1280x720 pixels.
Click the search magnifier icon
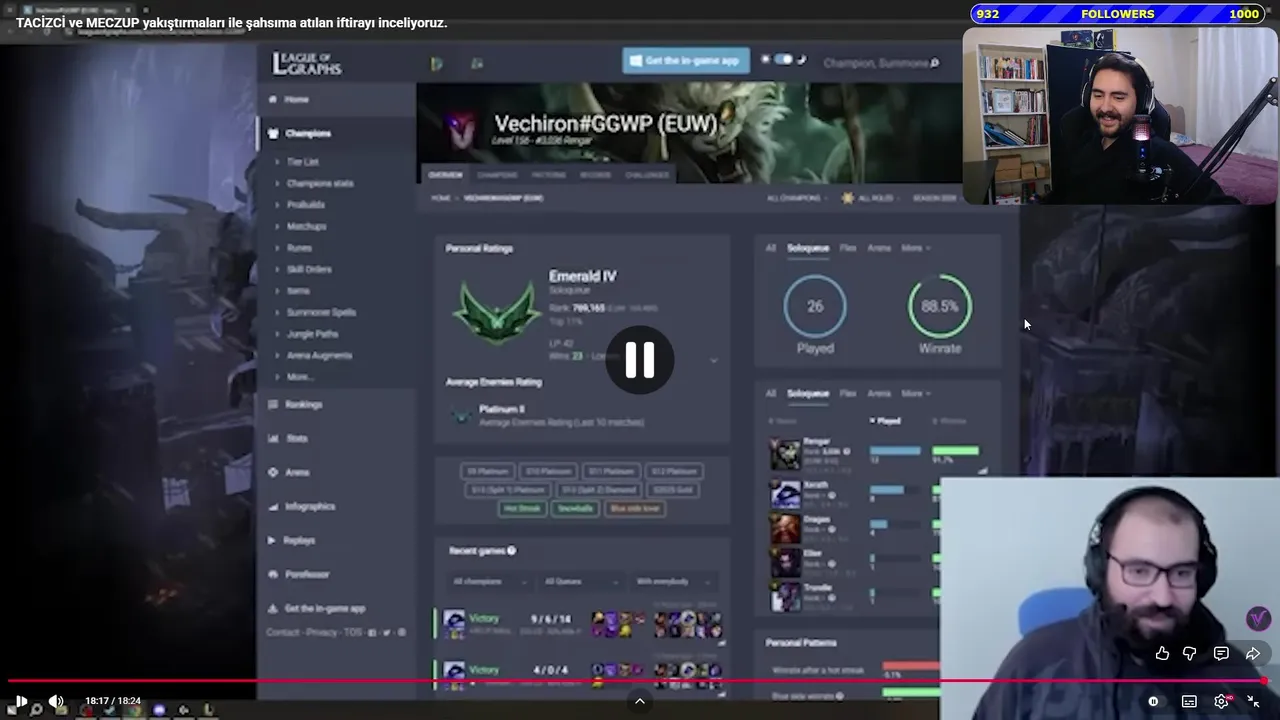click(x=935, y=63)
